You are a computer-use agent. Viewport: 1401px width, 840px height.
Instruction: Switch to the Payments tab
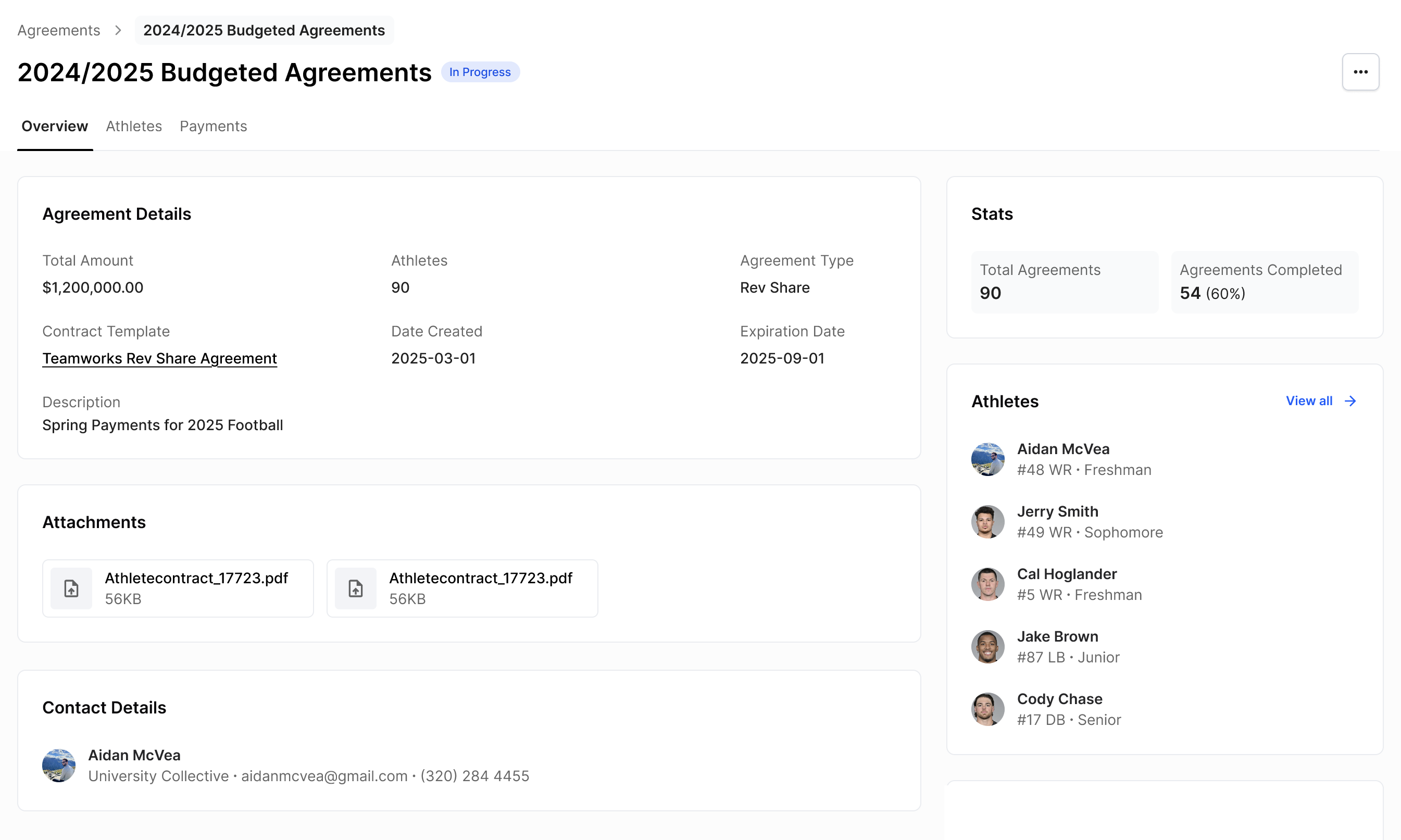coord(214,126)
